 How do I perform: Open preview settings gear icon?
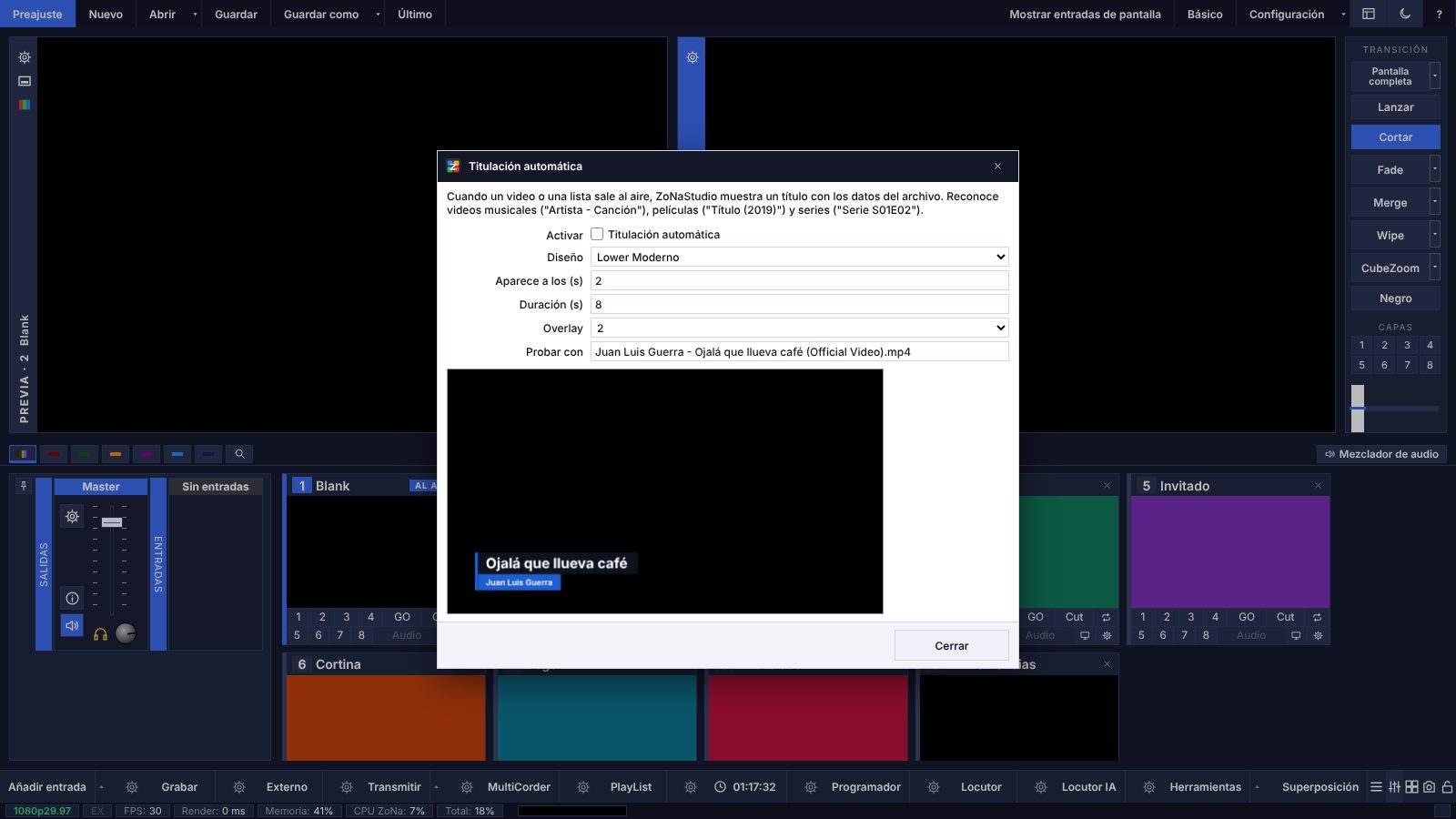pyautogui.click(x=25, y=57)
